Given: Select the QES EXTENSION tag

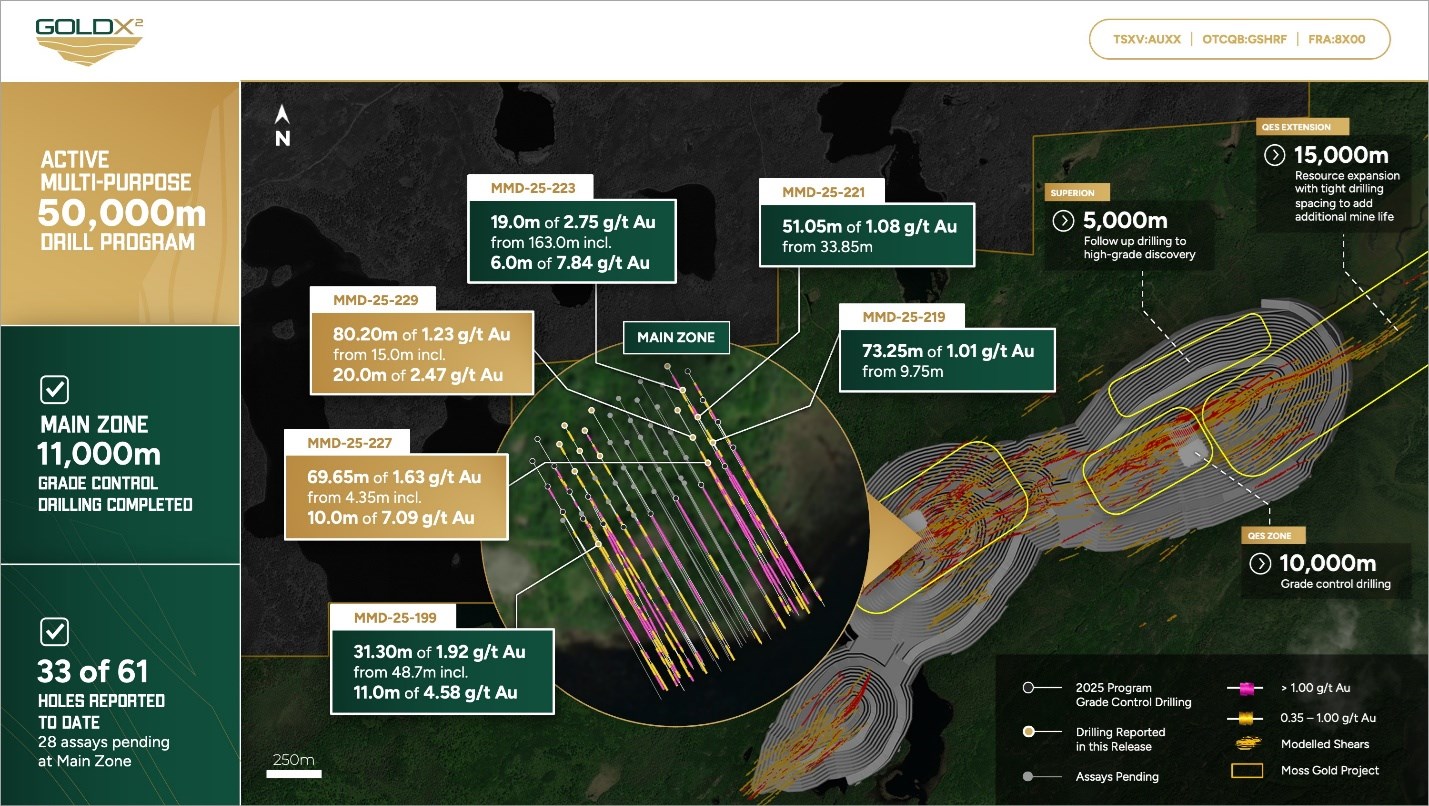Looking at the screenshot, I should [x=1302, y=127].
